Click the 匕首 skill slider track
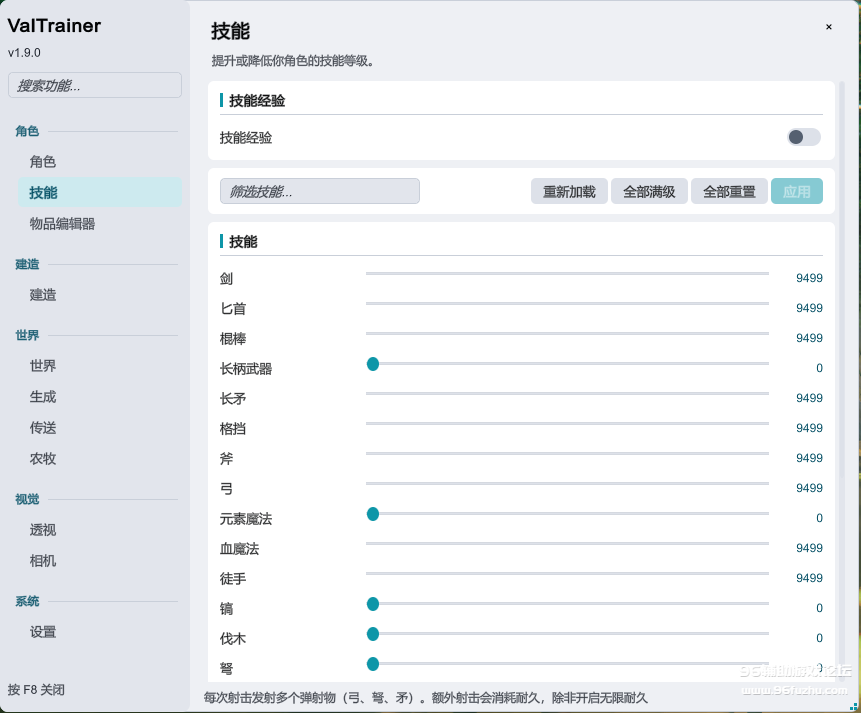 point(567,304)
